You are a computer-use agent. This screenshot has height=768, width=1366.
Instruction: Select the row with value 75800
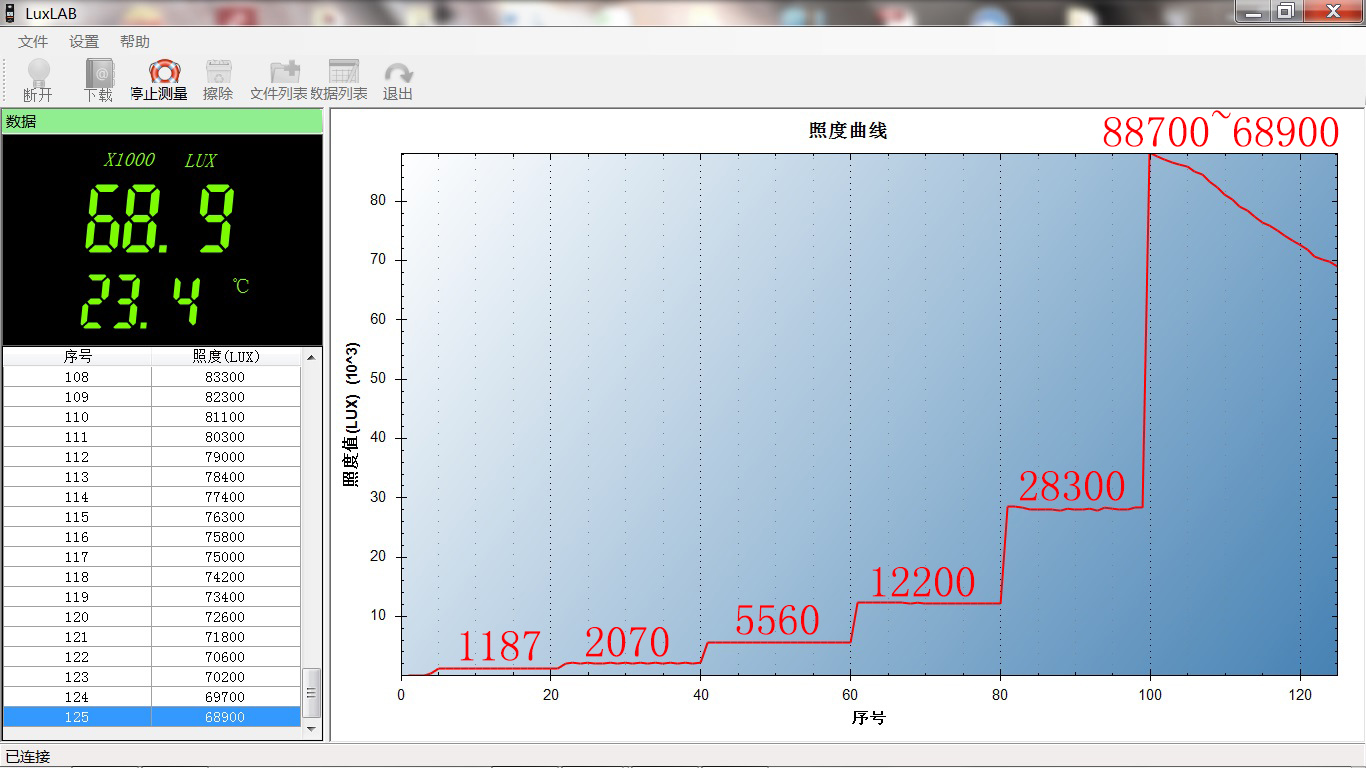(152, 537)
